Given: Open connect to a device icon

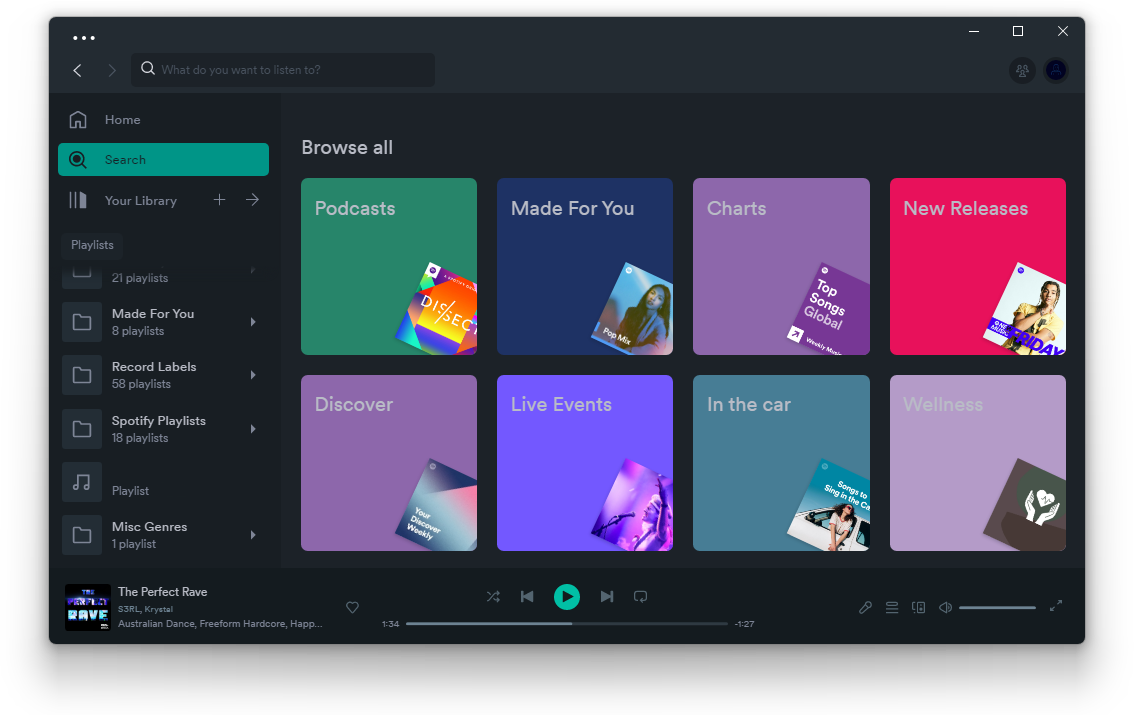Looking at the screenshot, I should pos(918,607).
